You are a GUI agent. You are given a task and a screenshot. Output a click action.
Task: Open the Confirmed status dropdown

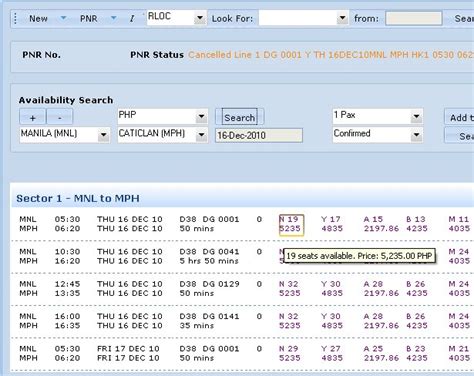click(416, 135)
